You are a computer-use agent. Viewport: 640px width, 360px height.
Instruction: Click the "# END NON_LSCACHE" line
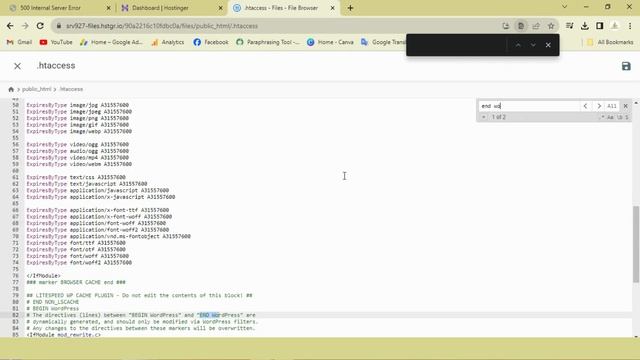(x=53, y=302)
